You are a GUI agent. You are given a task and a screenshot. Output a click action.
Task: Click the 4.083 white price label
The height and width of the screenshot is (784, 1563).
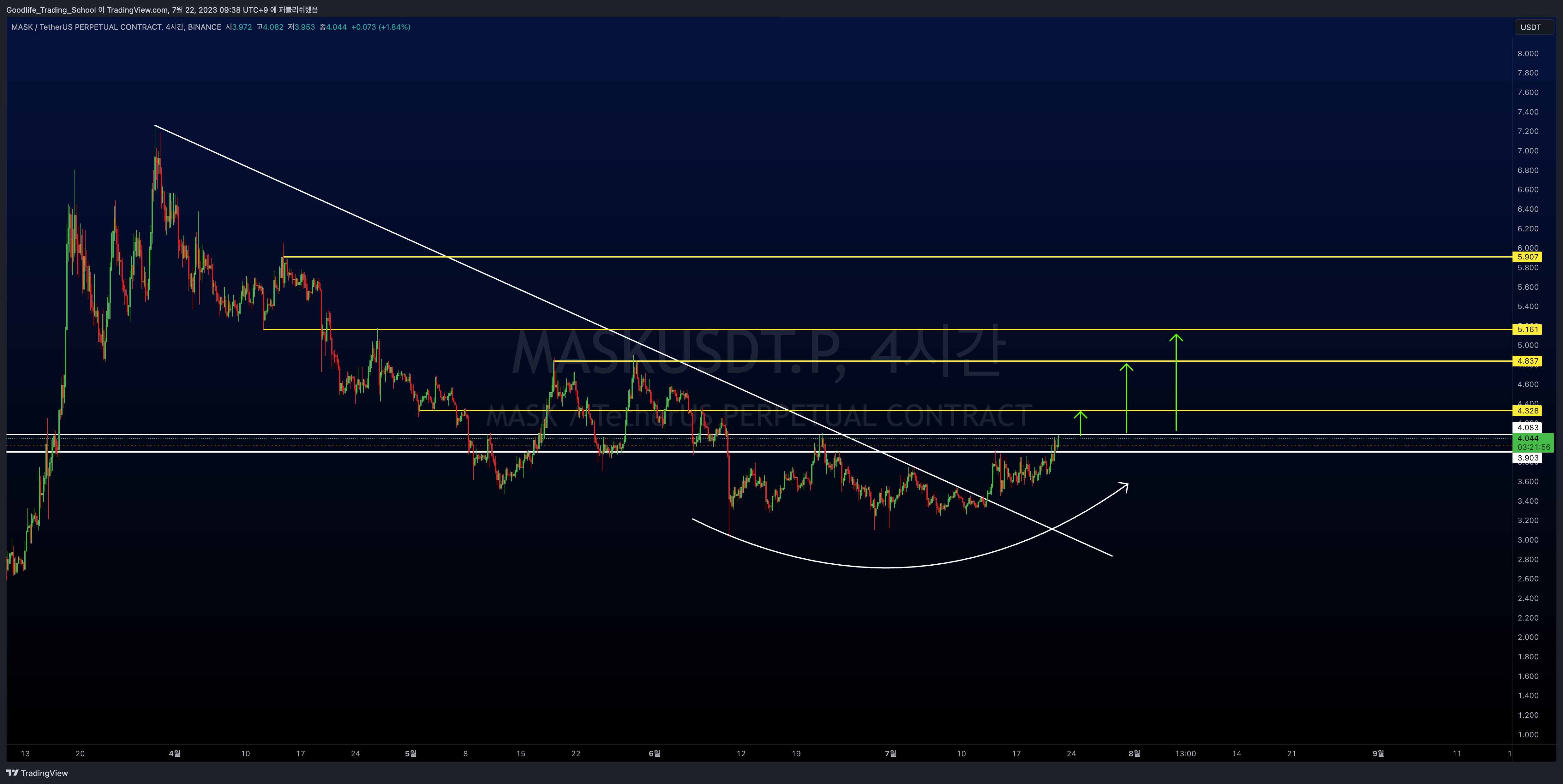pyautogui.click(x=1527, y=427)
